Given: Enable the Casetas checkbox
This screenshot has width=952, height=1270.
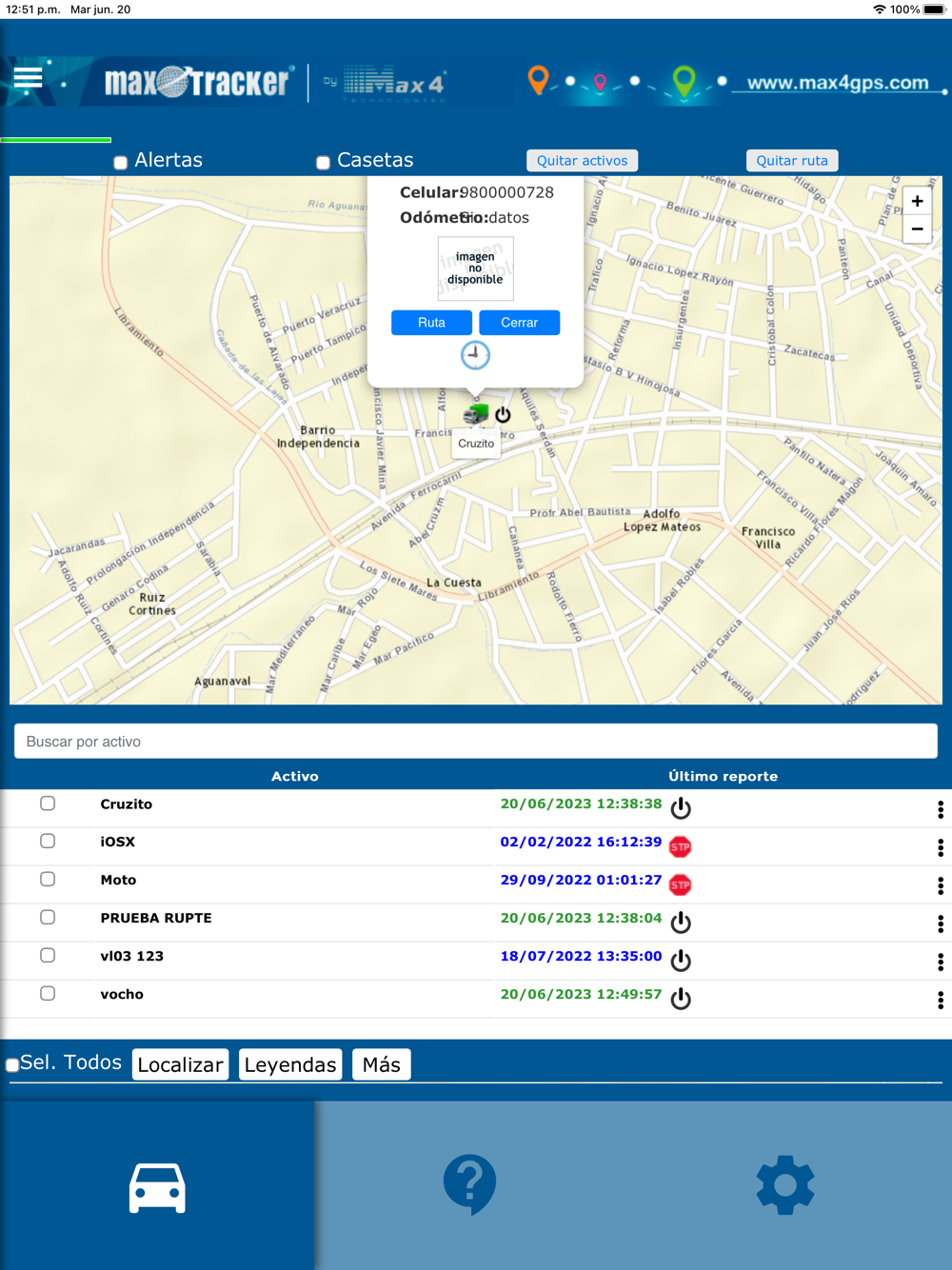Looking at the screenshot, I should 324,163.
